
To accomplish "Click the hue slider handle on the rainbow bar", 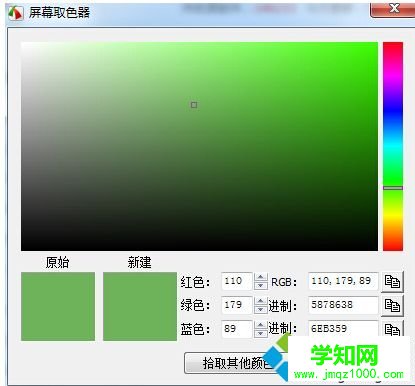I will click(393, 188).
